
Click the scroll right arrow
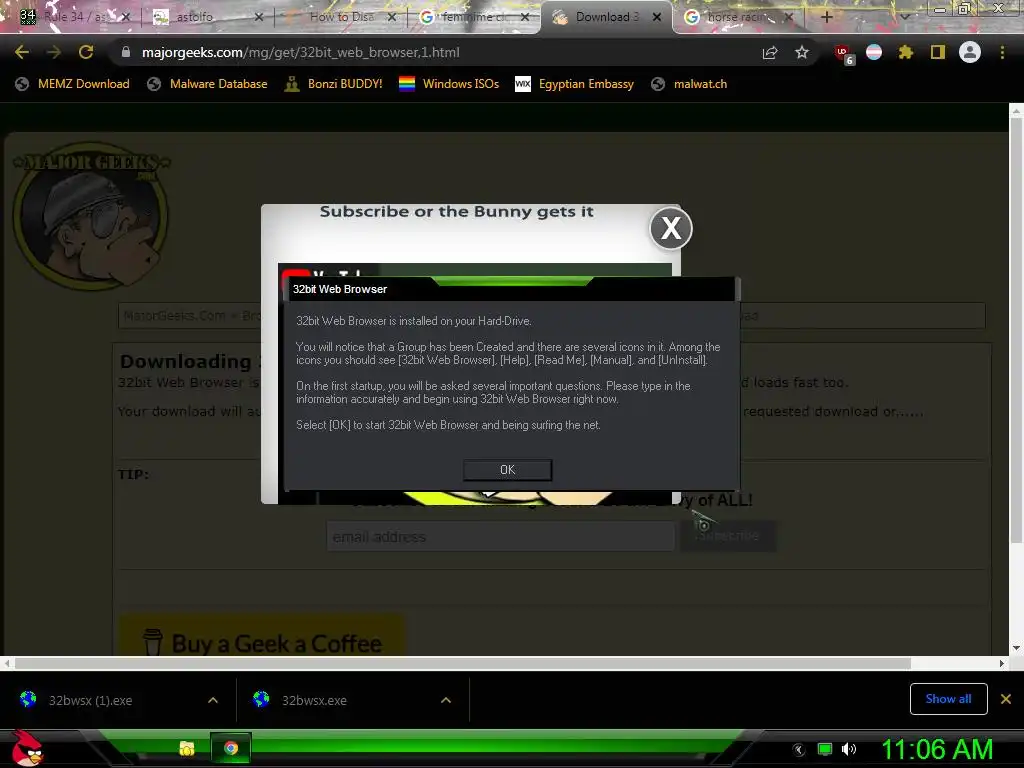click(1002, 663)
